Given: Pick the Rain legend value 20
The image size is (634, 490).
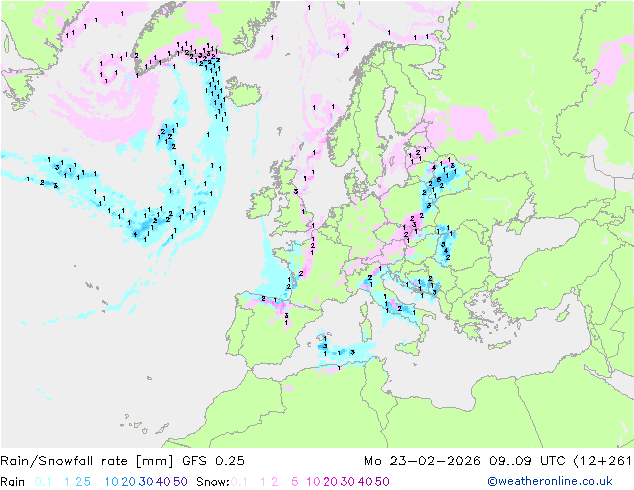Looking at the screenshot, I should [129, 482].
